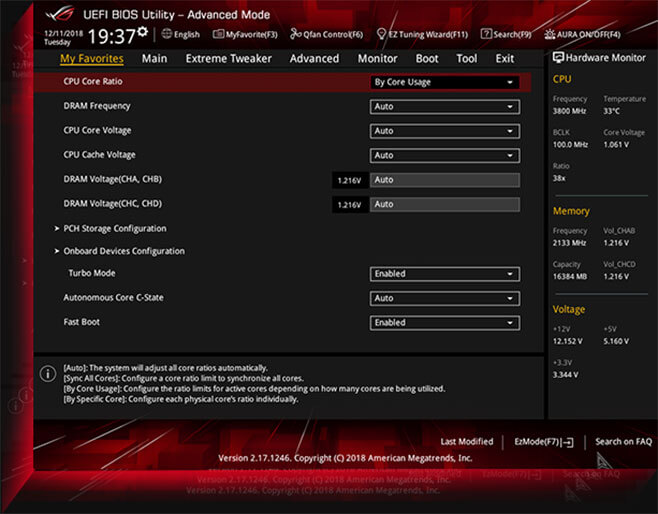Image resolution: width=658 pixels, height=514 pixels.
Task: Select the Fast Boot label
Action: [81, 322]
